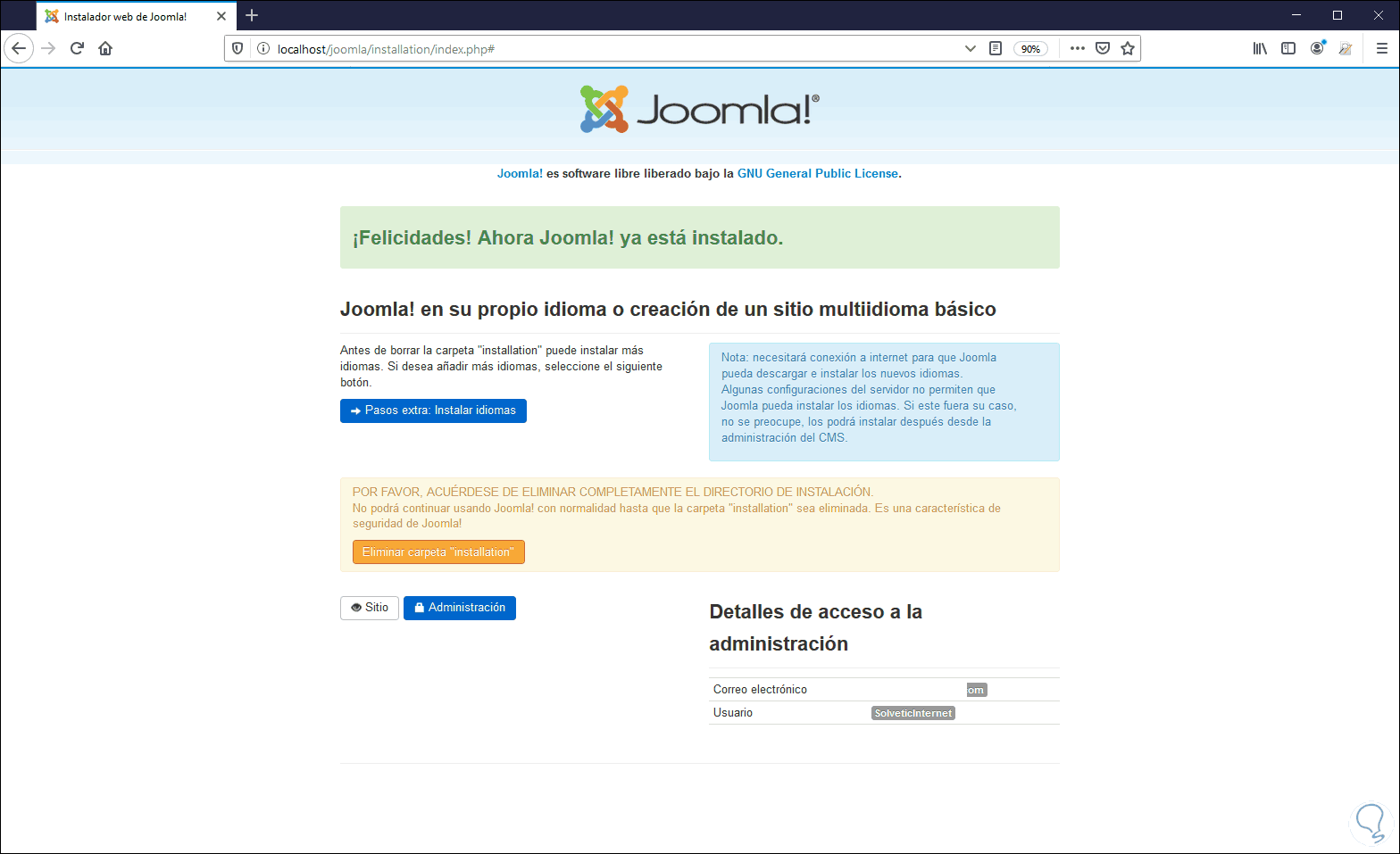This screenshot has height=854, width=1400.
Task: Open the Library panel
Action: click(1260, 48)
